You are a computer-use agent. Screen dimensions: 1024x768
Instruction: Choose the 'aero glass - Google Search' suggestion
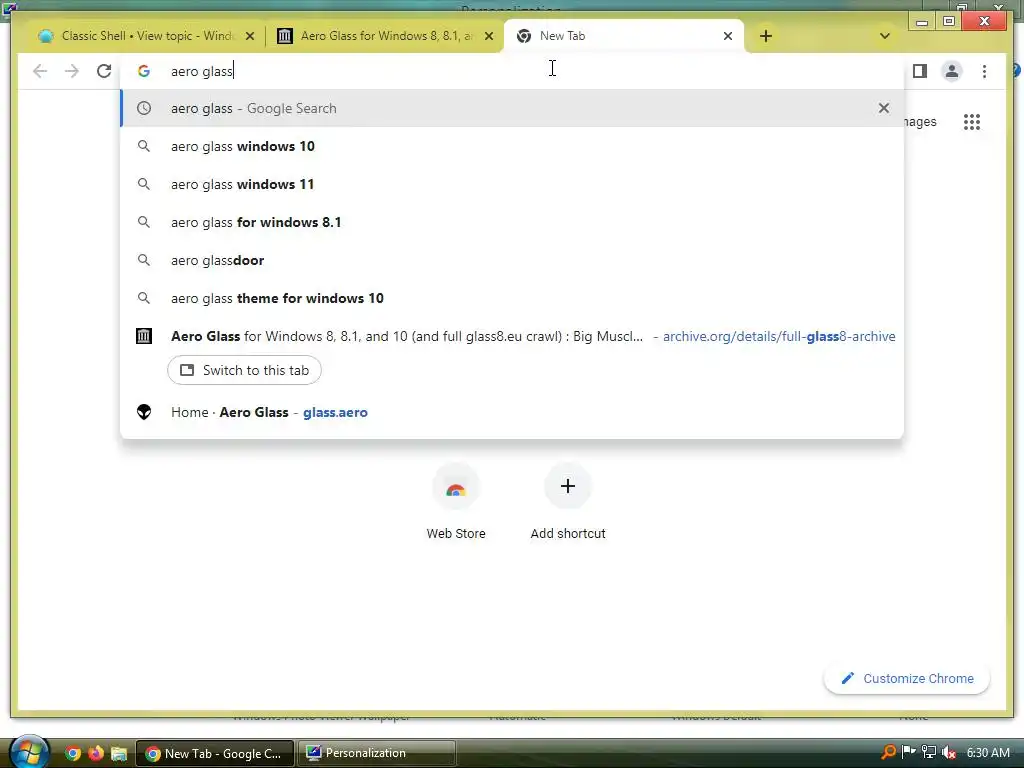(512, 108)
